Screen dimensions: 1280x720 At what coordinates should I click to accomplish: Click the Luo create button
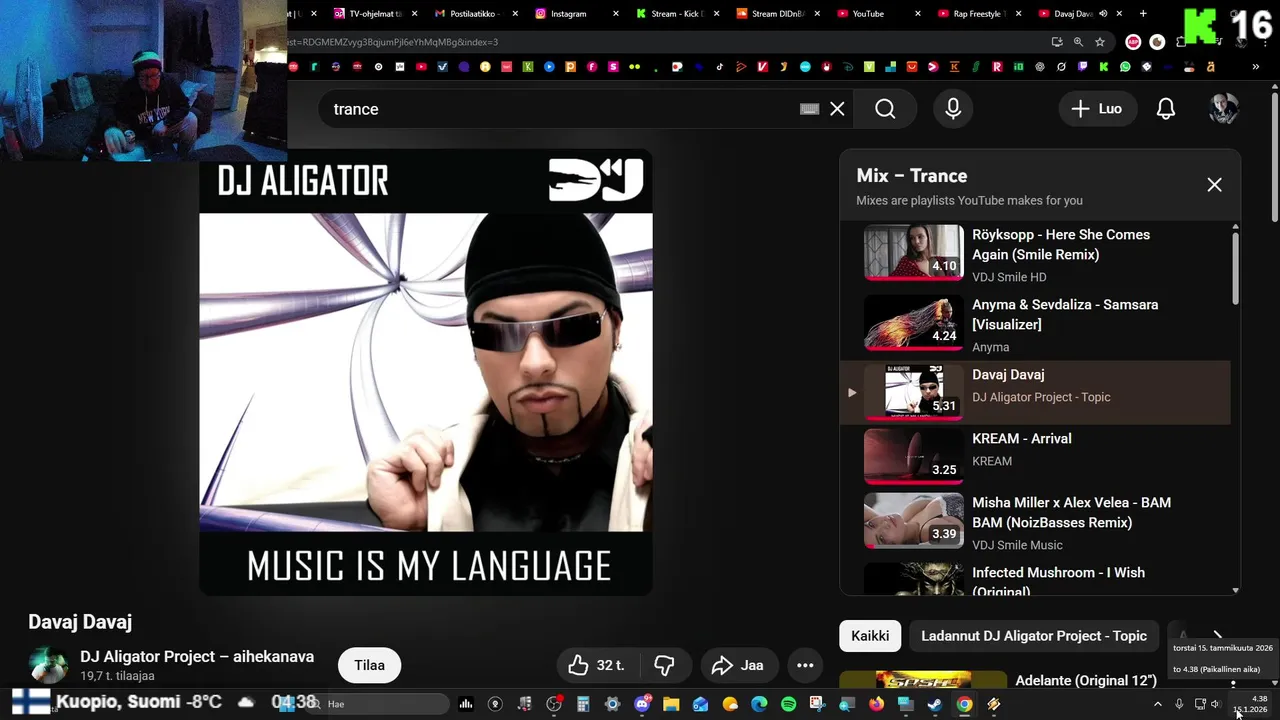(x=1097, y=109)
